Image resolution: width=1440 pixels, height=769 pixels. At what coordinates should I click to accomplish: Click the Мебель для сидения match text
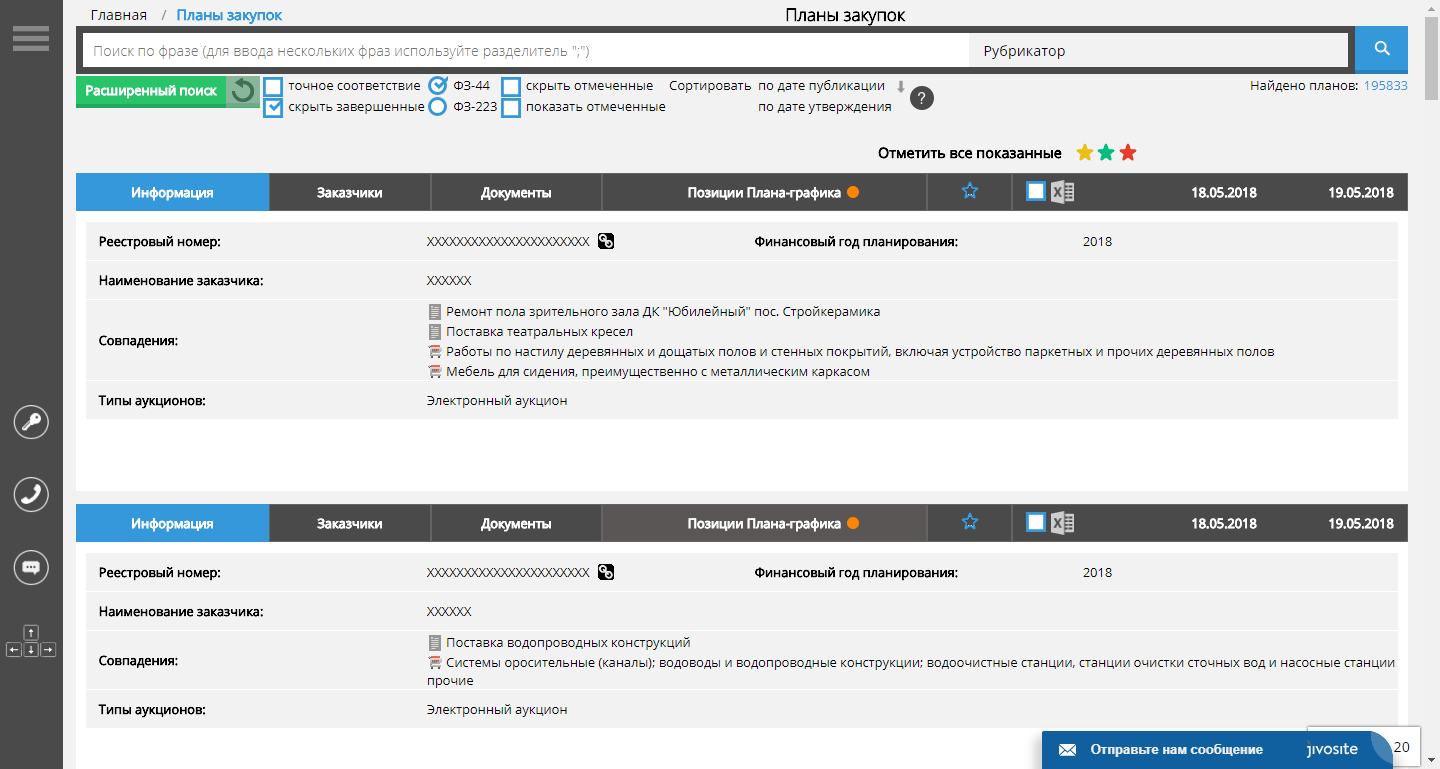pyautogui.click(x=658, y=372)
